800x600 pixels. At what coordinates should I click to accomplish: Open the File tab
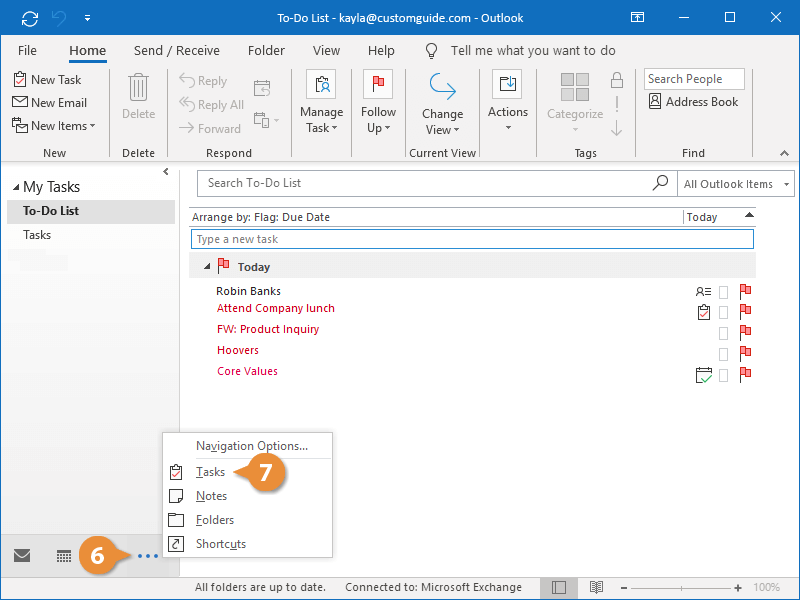(27, 51)
